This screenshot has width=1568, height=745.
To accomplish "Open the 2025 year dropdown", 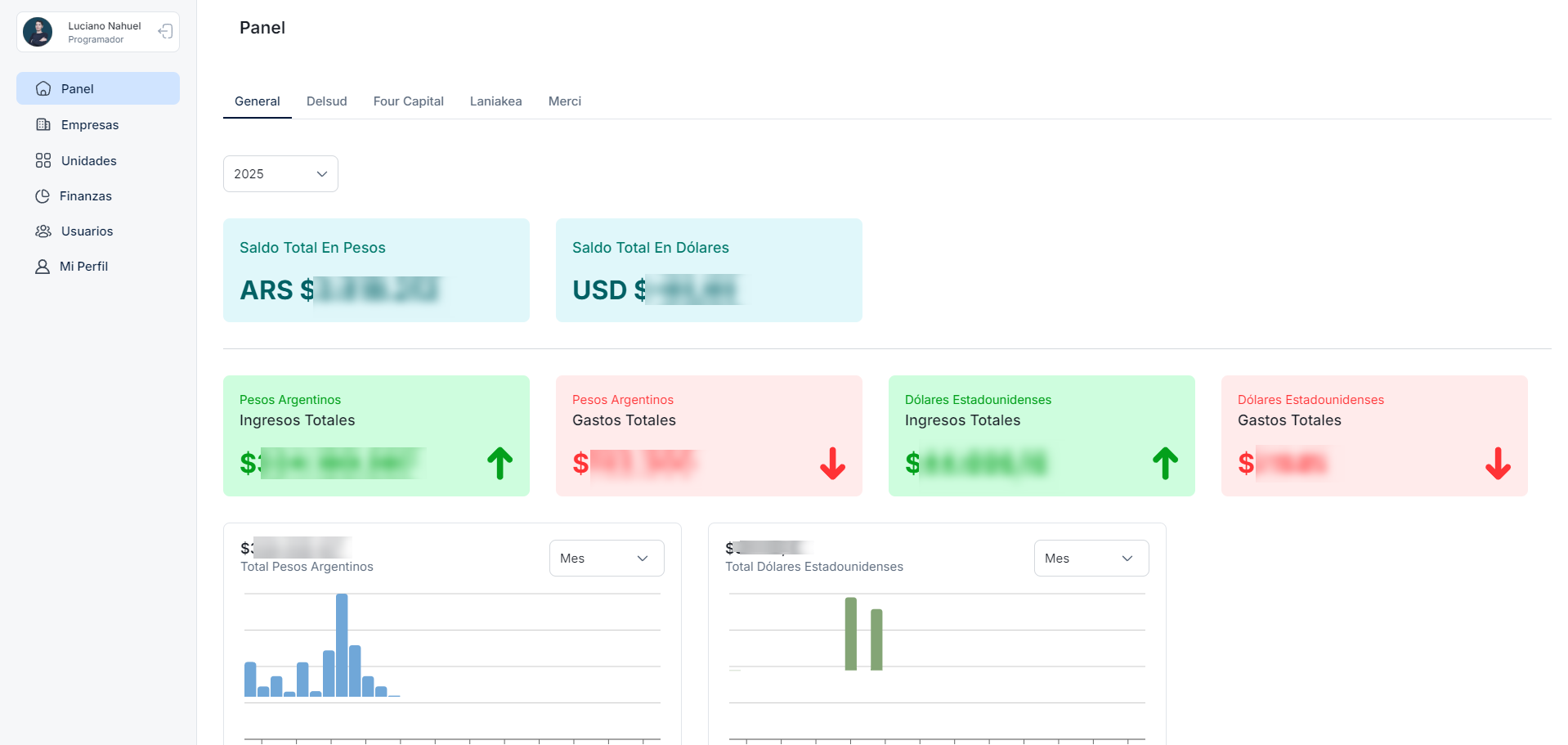I will (280, 174).
